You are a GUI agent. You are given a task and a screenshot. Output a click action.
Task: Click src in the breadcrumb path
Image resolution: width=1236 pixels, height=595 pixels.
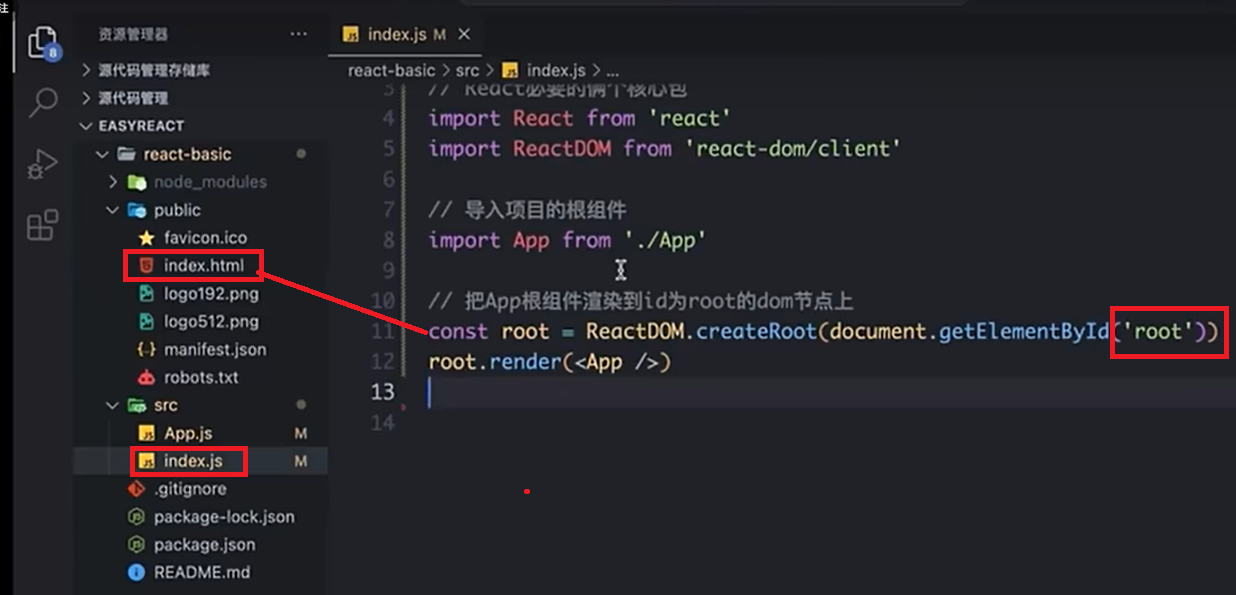(x=468, y=71)
